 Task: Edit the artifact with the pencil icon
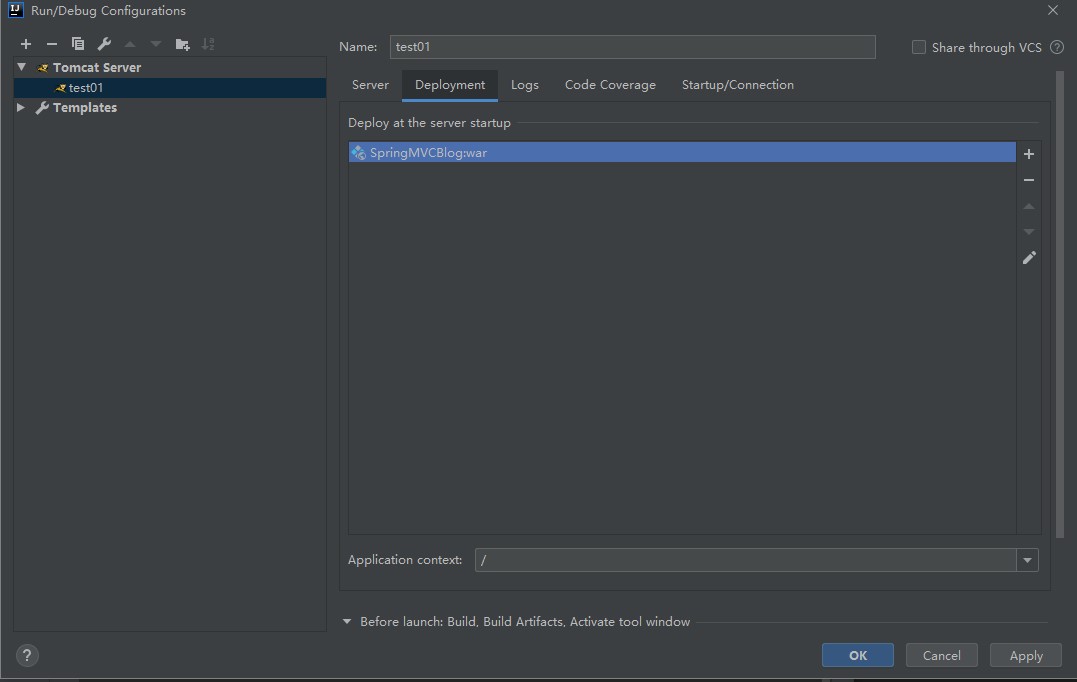(1029, 258)
